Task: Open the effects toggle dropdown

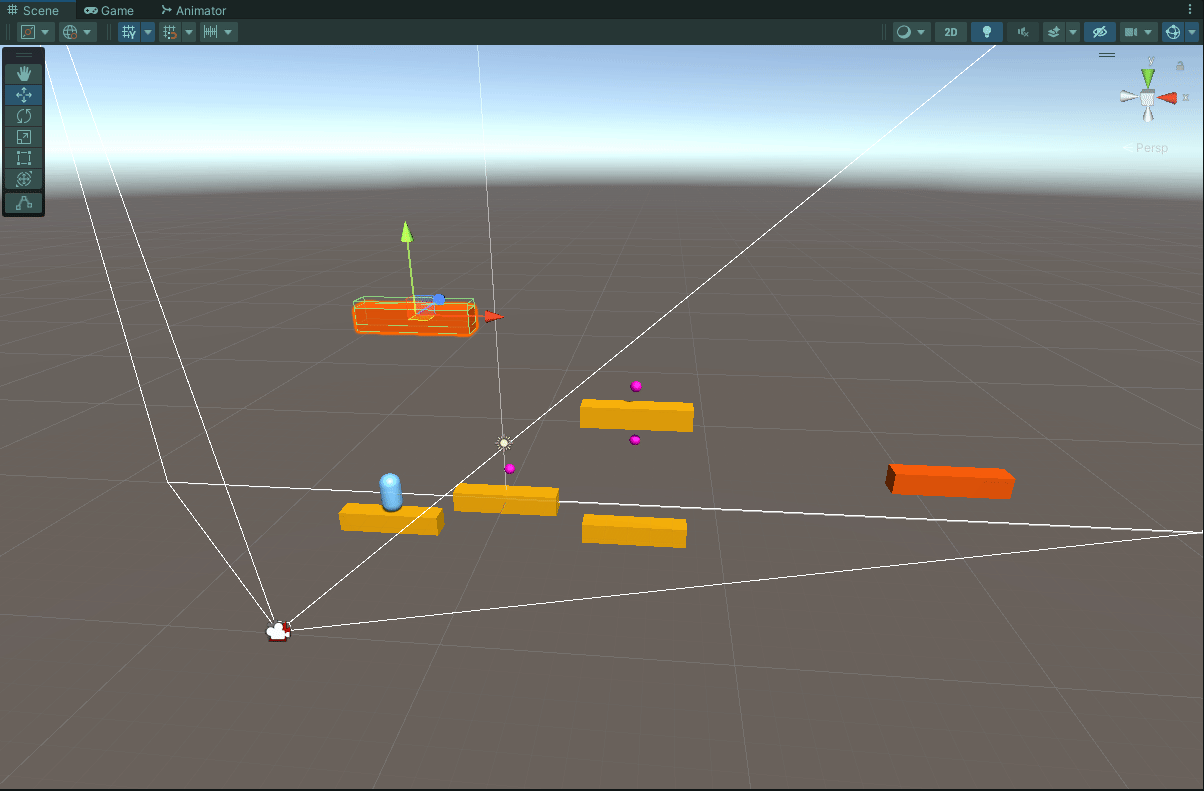Action: click(1071, 31)
